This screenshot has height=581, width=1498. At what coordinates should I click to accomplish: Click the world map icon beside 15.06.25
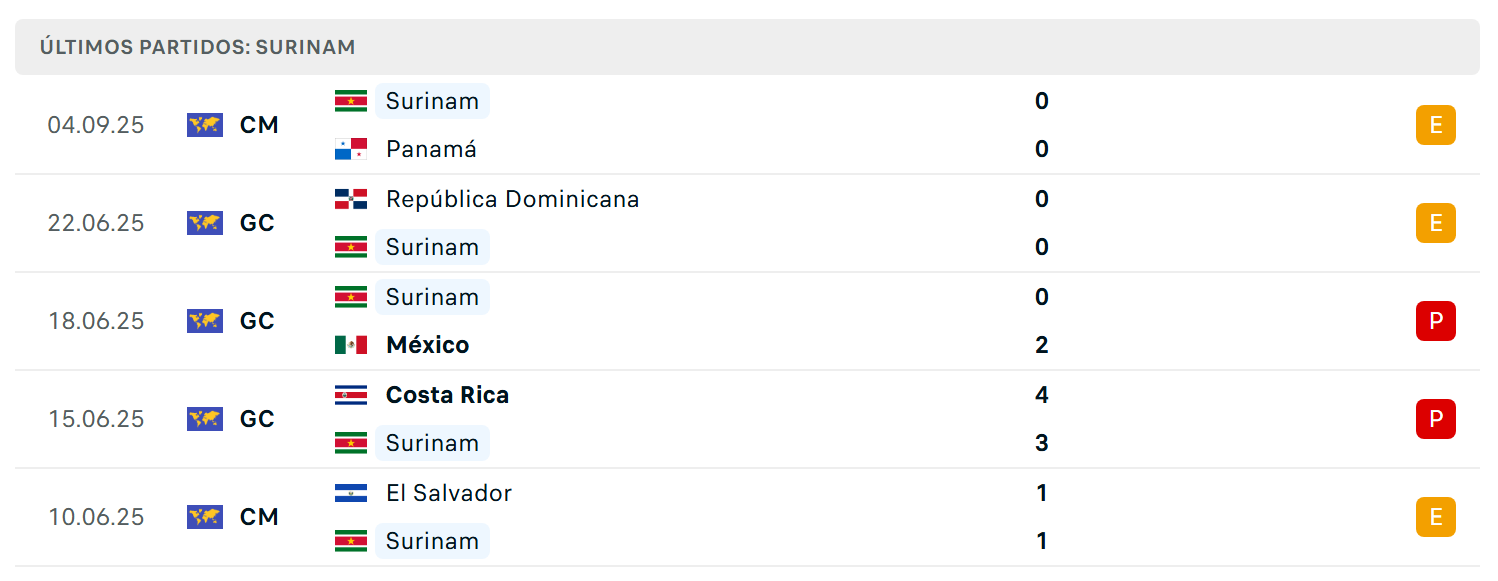205,419
